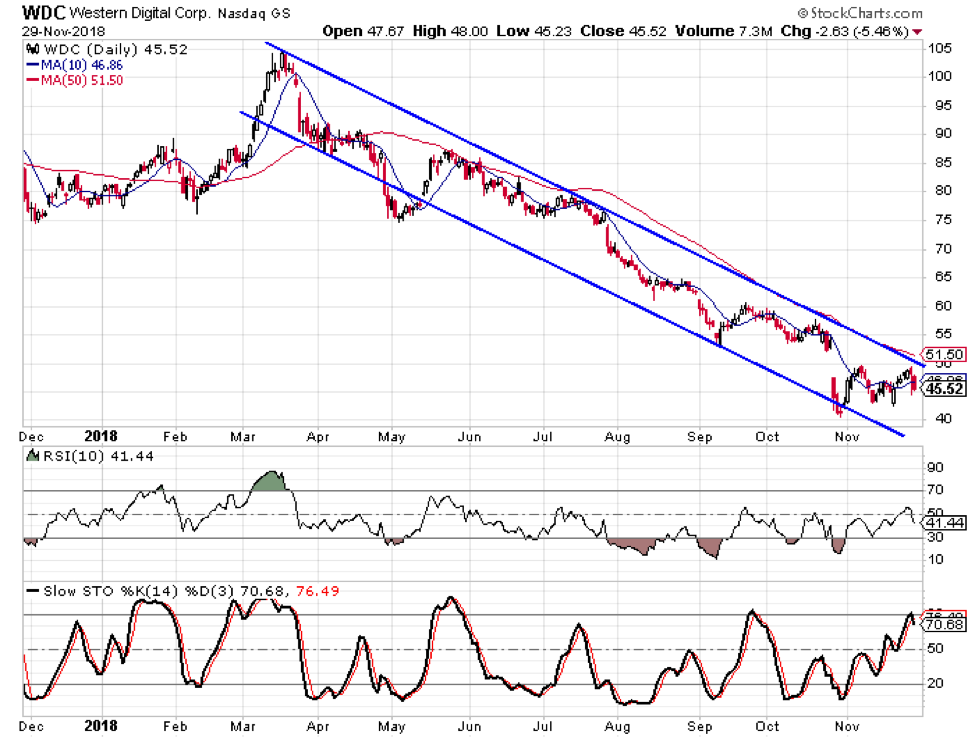Viewport: 974px width, 737px height.
Task: Select the Low 45.23 value
Action: (x=534, y=31)
